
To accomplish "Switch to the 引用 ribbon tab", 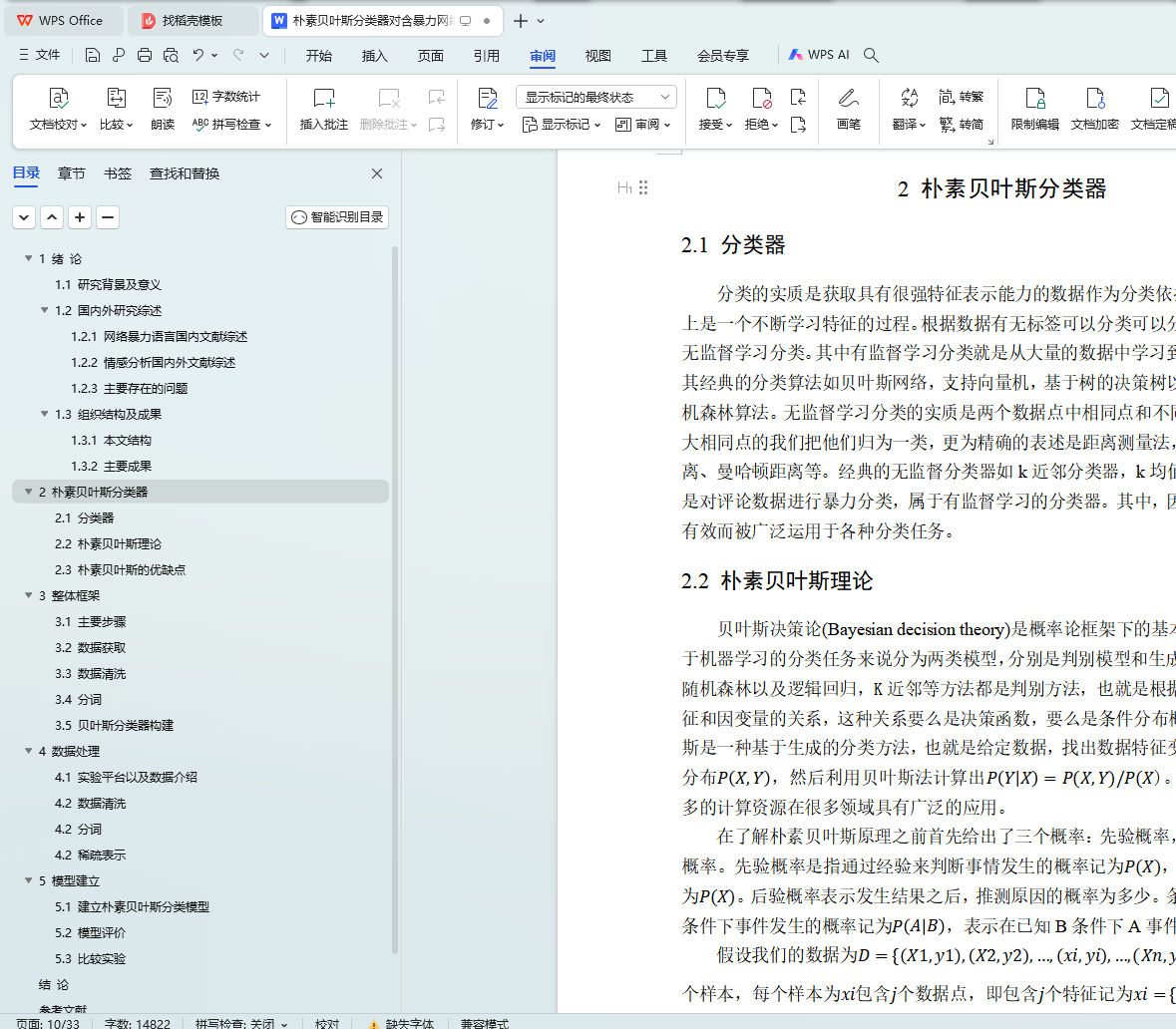I will click(x=486, y=56).
